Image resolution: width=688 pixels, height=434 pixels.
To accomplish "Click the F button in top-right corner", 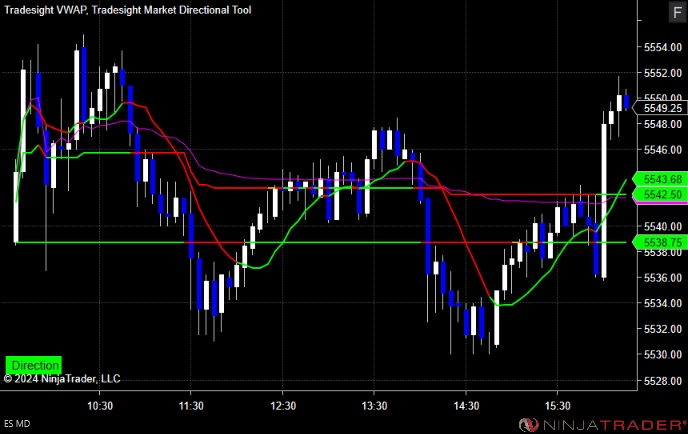I will [677, 12].
